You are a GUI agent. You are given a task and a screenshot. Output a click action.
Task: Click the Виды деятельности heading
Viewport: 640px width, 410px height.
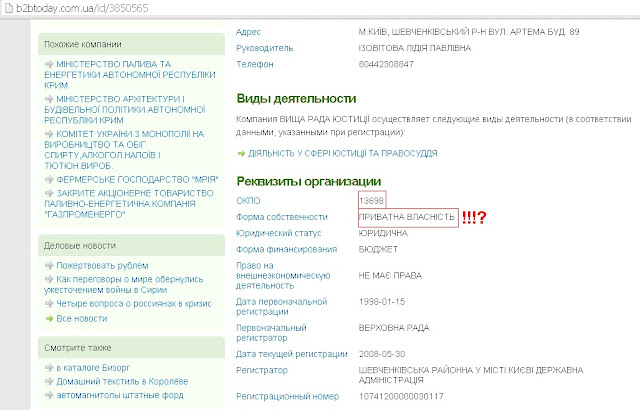click(296, 99)
